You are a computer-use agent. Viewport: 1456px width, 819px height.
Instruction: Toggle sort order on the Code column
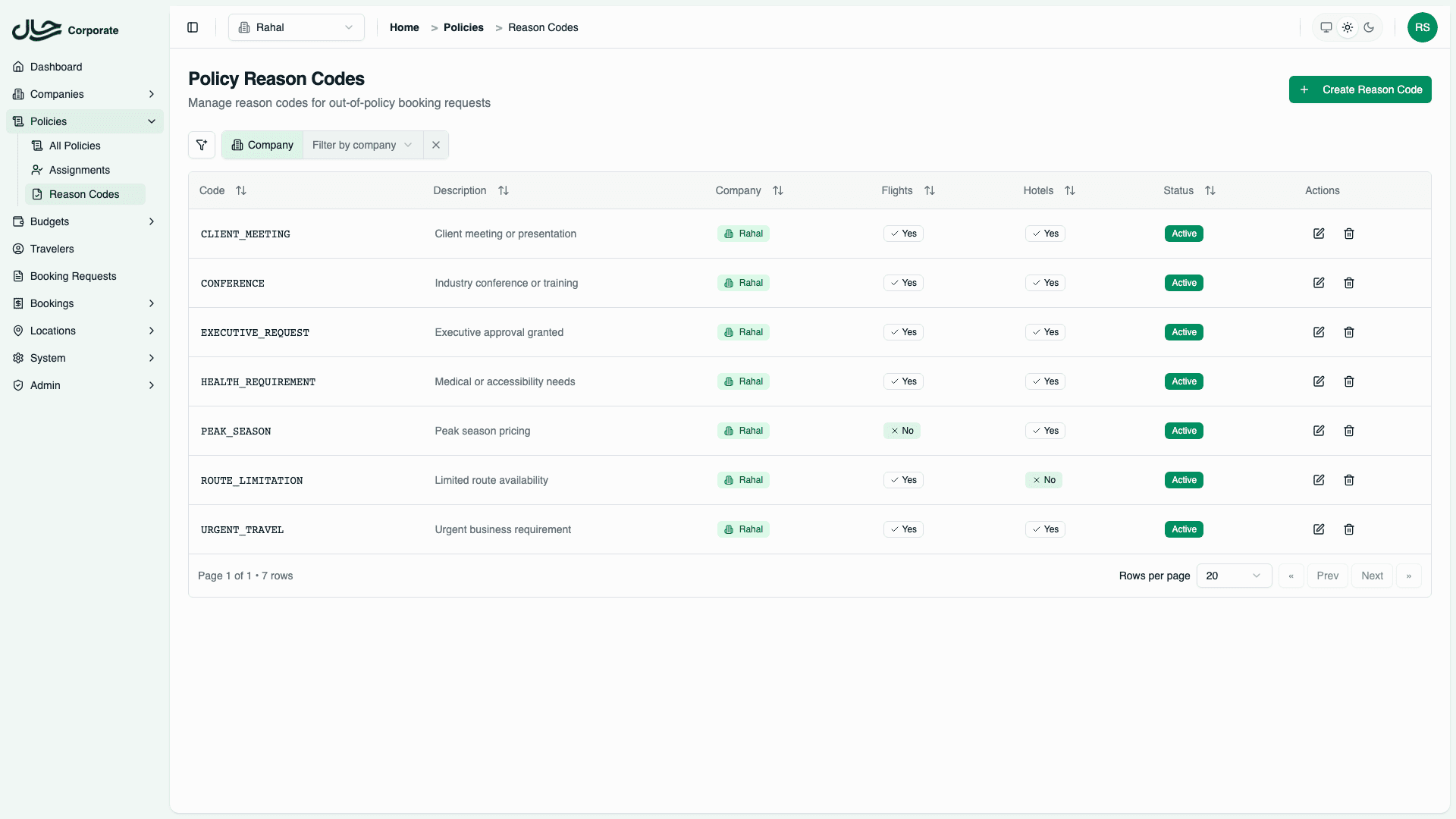(x=241, y=190)
